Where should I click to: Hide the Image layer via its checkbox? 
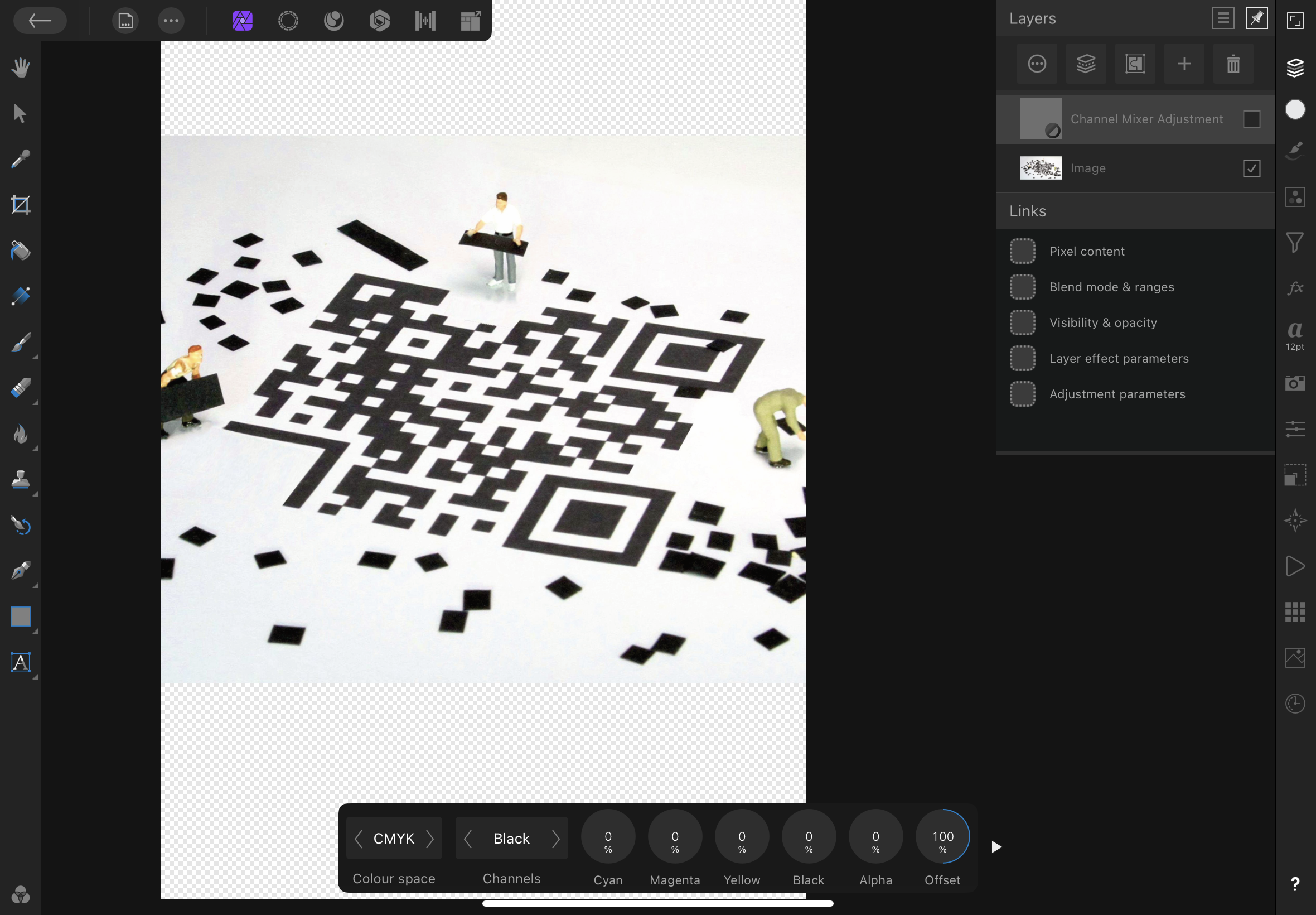pyautogui.click(x=1252, y=168)
